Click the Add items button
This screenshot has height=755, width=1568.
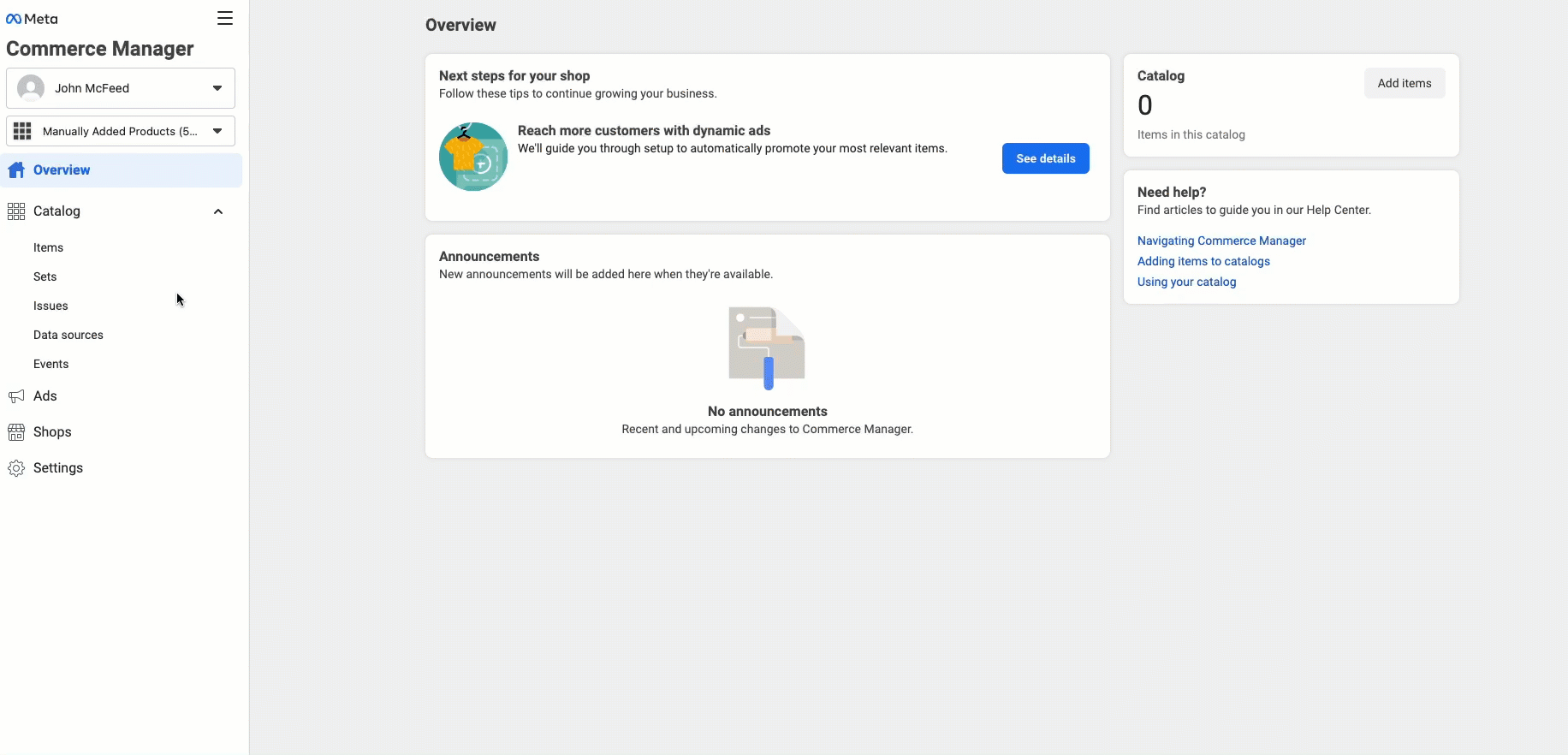[1405, 83]
